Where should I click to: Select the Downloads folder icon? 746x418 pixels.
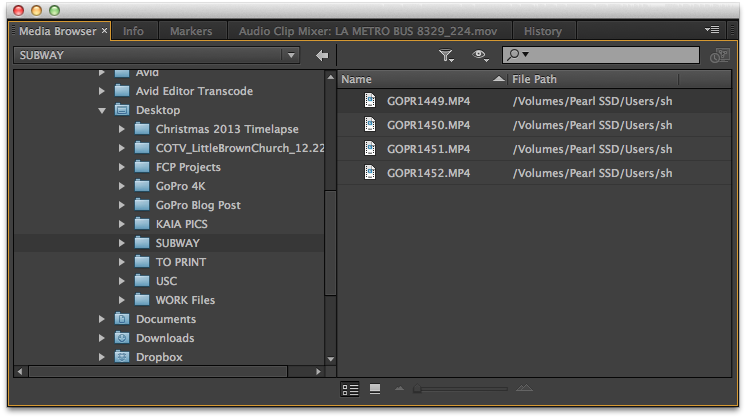(x=122, y=338)
